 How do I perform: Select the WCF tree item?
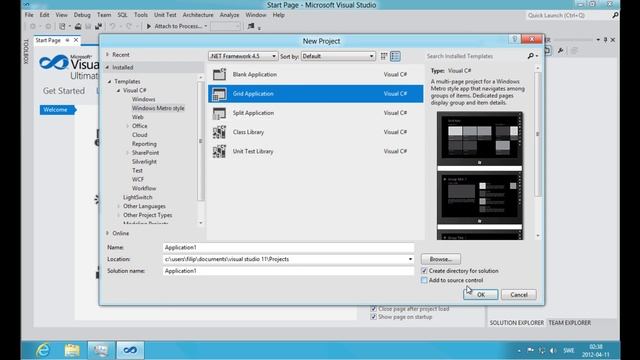click(138, 180)
